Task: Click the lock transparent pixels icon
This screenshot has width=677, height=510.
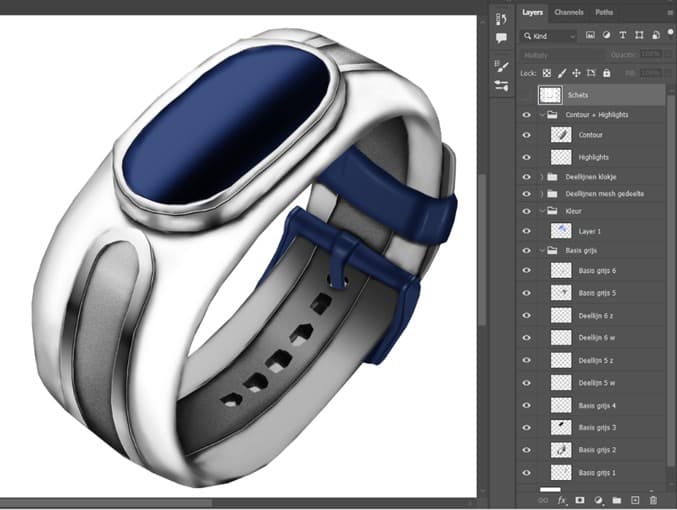Action: tap(547, 73)
